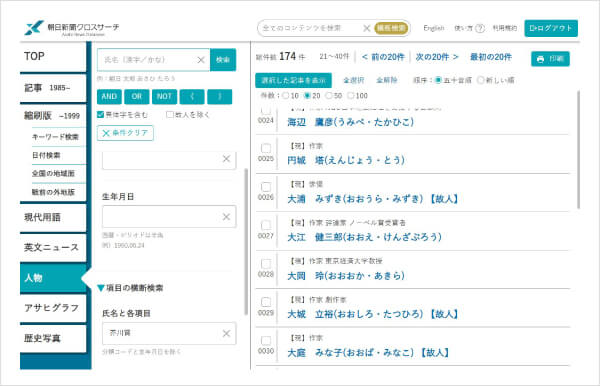Open 全国の地域面 submenu item

point(53,173)
